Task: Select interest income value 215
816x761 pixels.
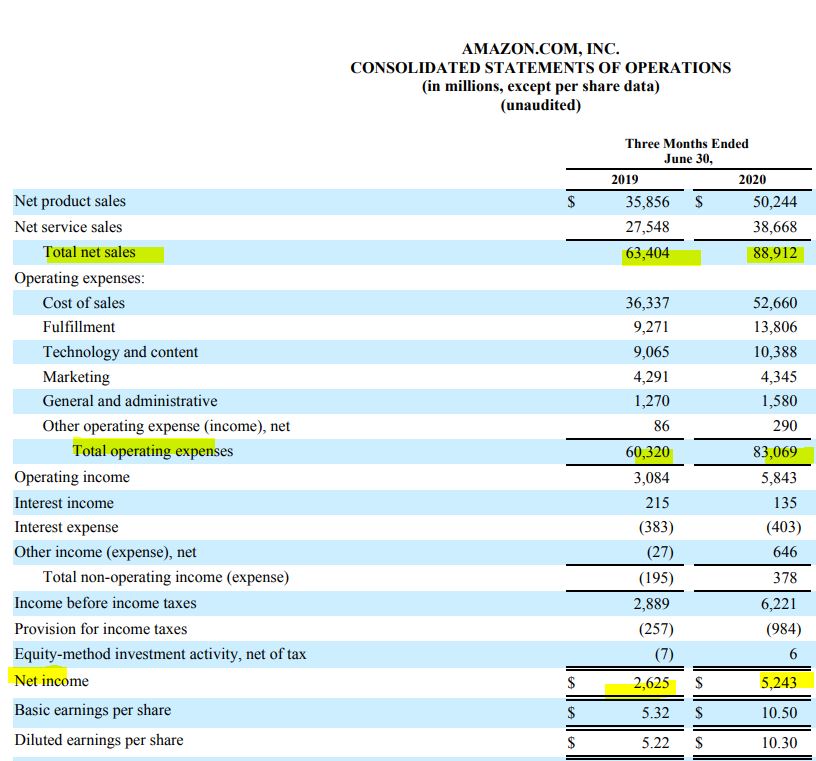Action: [x=657, y=503]
